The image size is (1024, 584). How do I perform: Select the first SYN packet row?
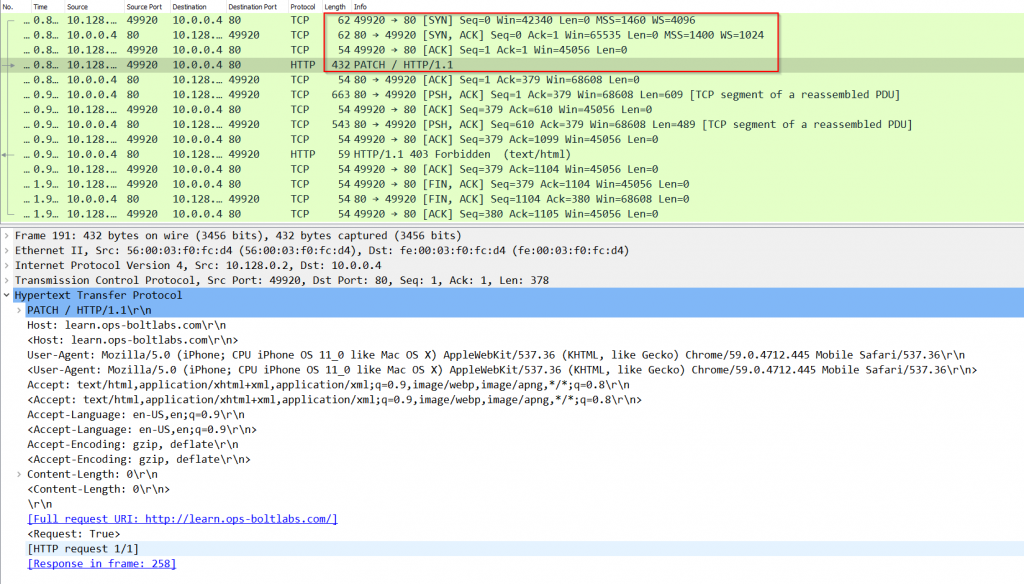click(x=400, y=19)
